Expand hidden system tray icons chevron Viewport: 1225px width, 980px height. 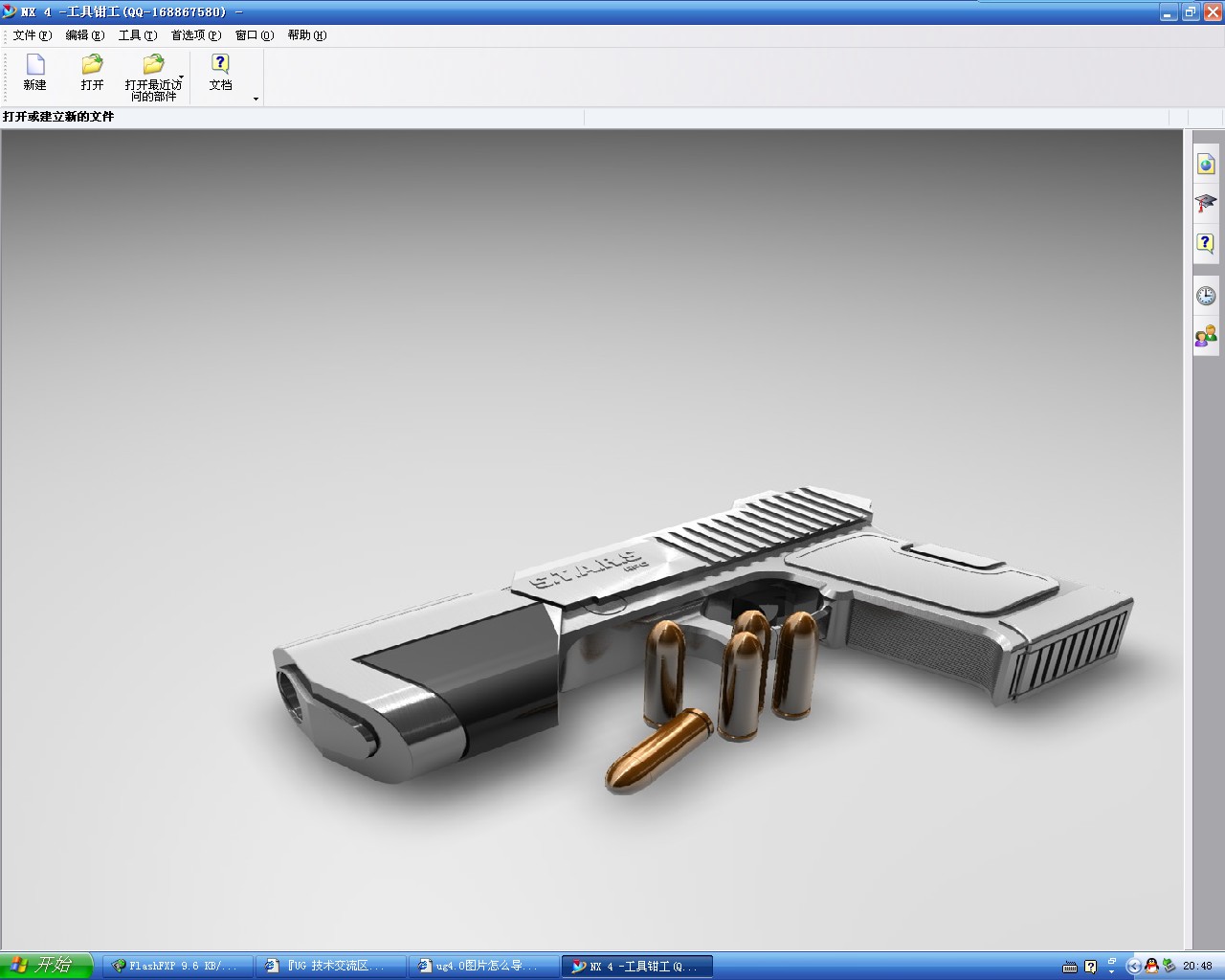[1133, 967]
